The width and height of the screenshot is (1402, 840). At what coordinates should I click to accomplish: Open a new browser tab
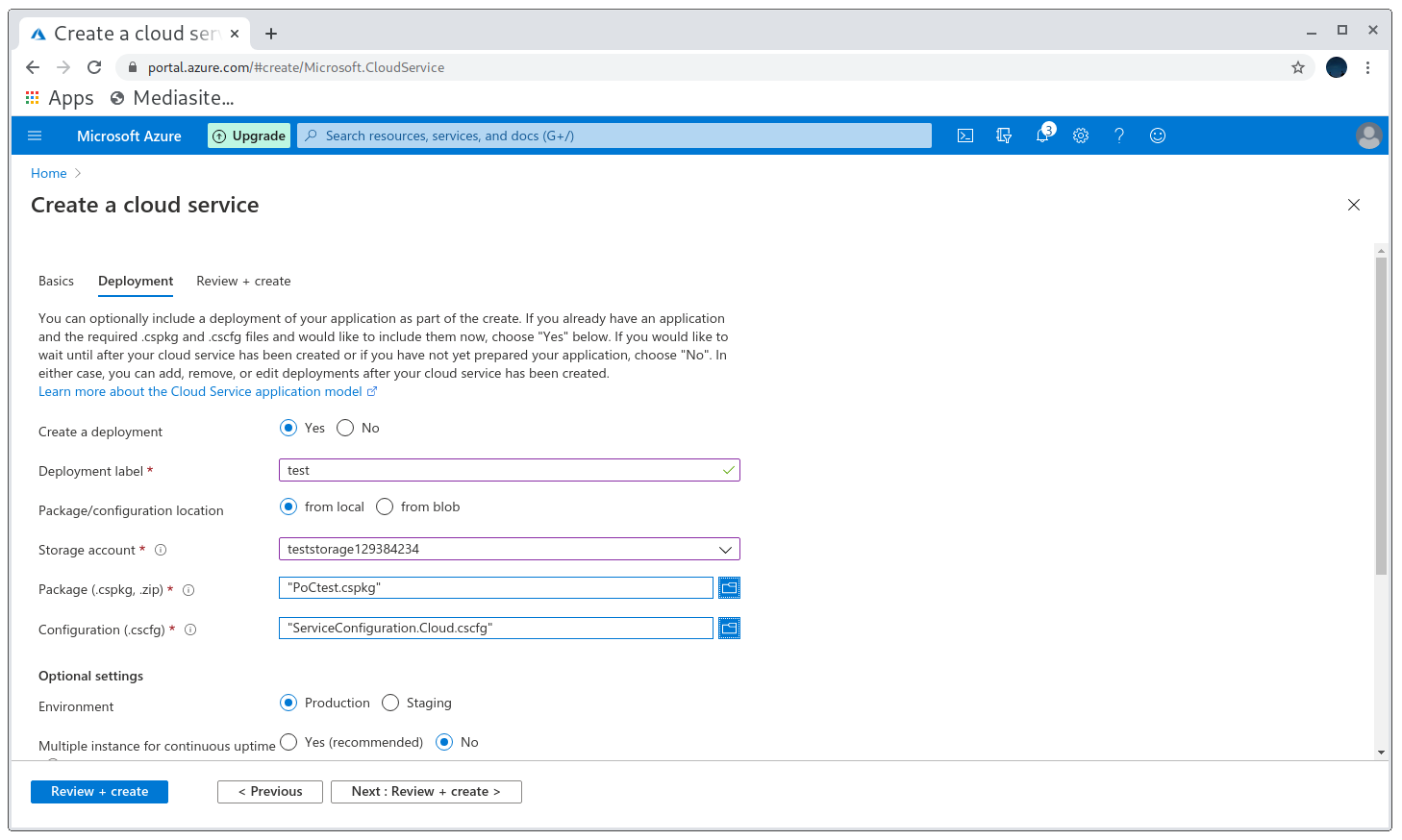(x=271, y=34)
